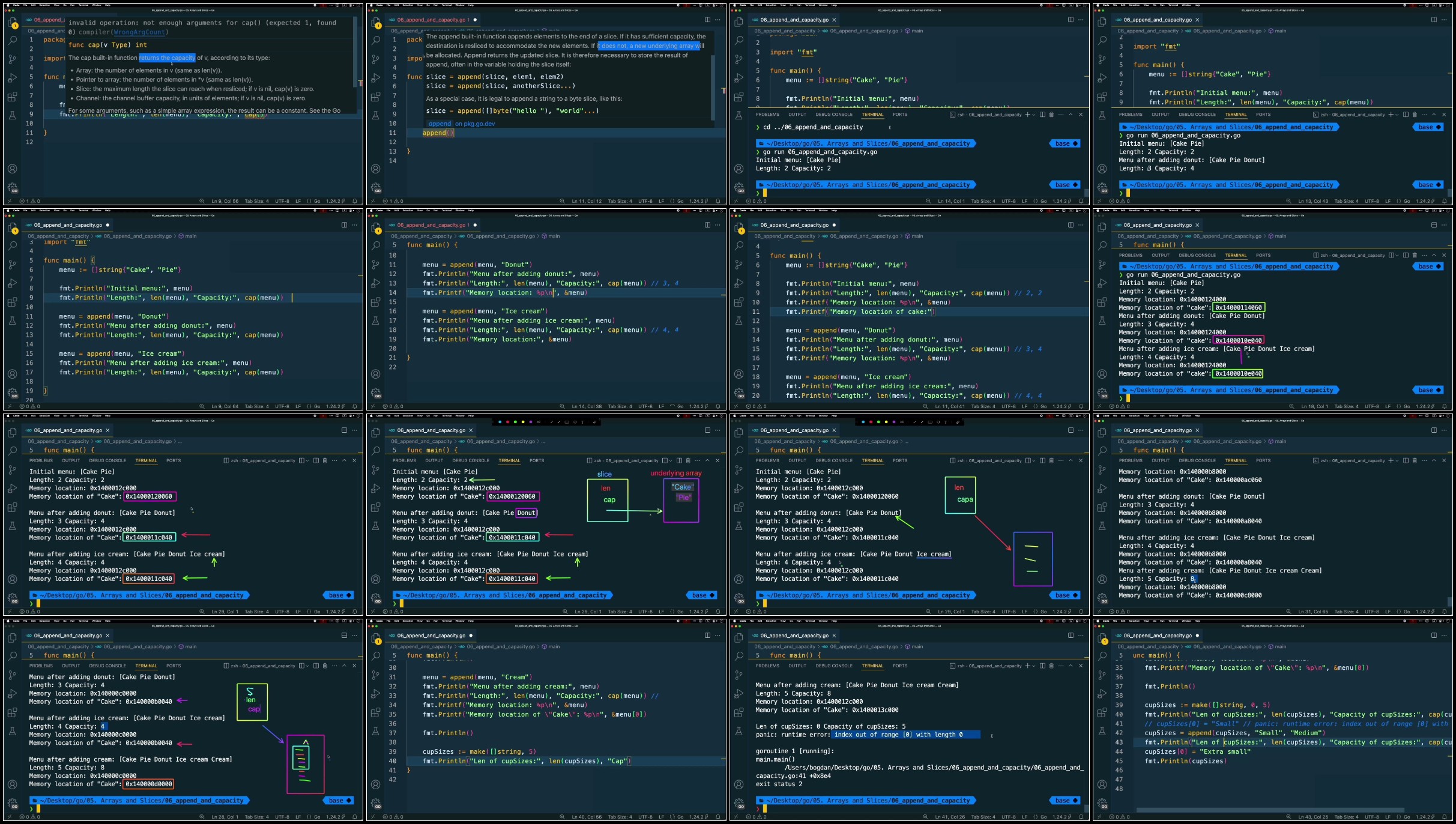This screenshot has height=824, width=1456.
Task: Close 06_append_and_capacity.go tab in panic-error frame
Action: point(834,635)
